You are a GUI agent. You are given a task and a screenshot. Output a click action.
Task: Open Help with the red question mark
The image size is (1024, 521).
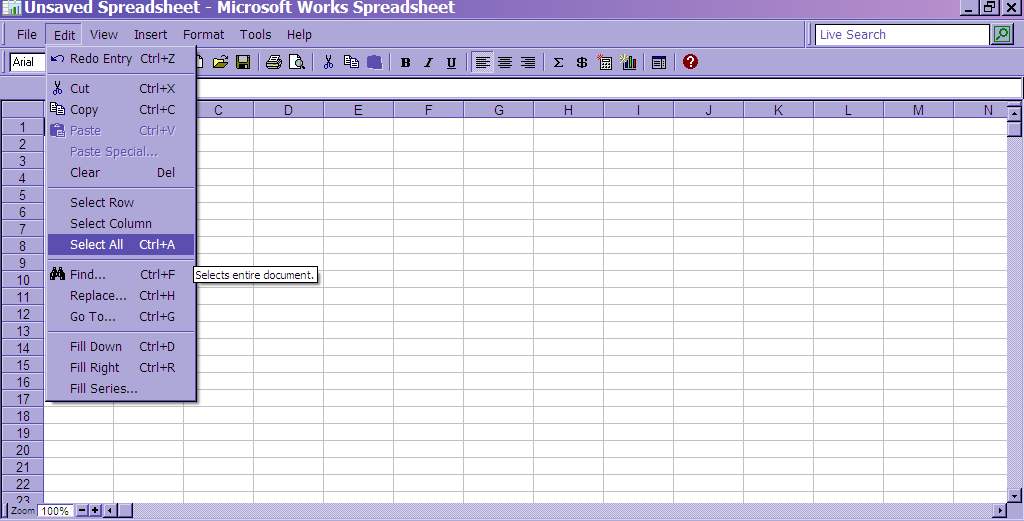coord(690,62)
